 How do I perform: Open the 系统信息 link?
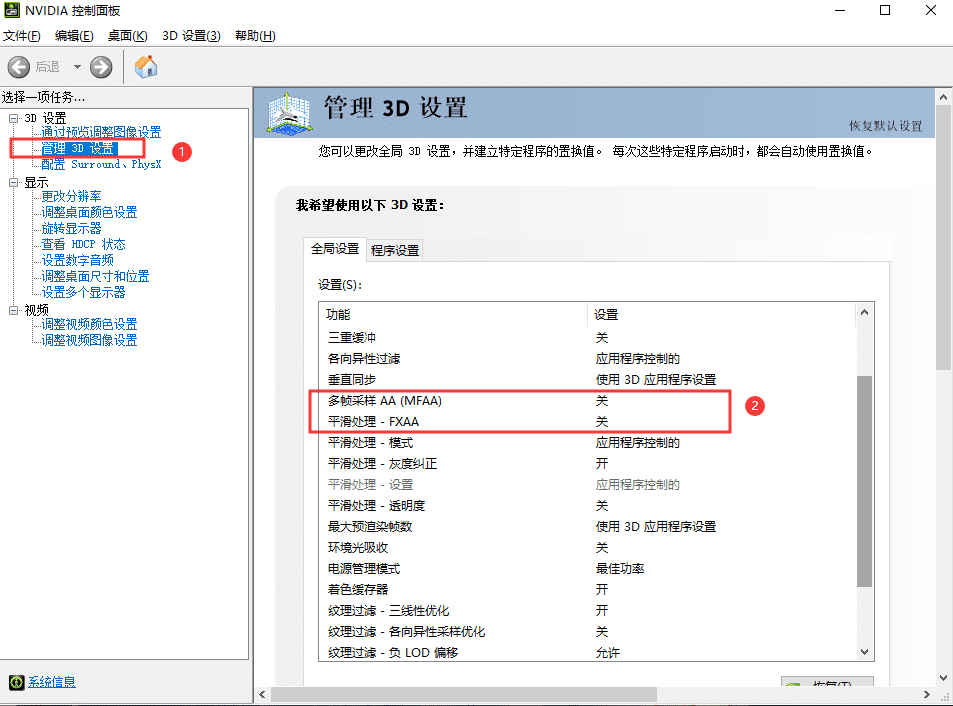52,682
